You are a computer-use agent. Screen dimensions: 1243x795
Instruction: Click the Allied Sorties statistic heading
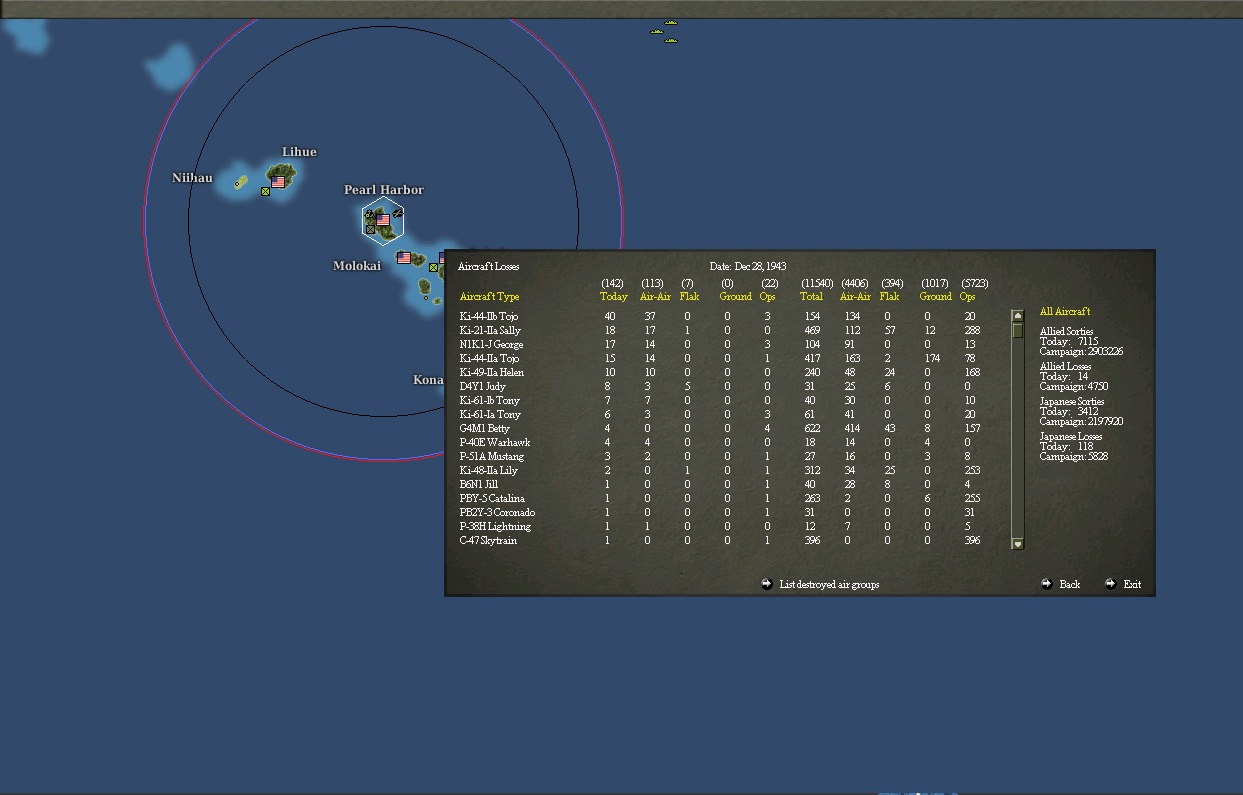(1066, 332)
